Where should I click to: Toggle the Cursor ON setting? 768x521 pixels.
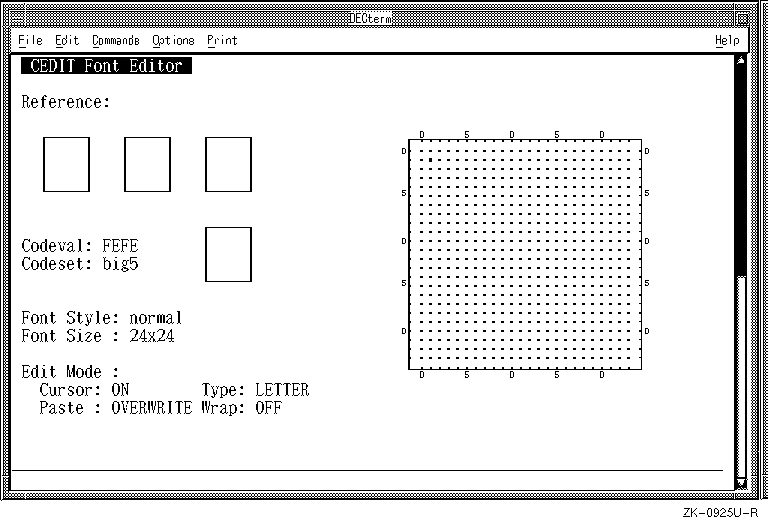[121, 390]
